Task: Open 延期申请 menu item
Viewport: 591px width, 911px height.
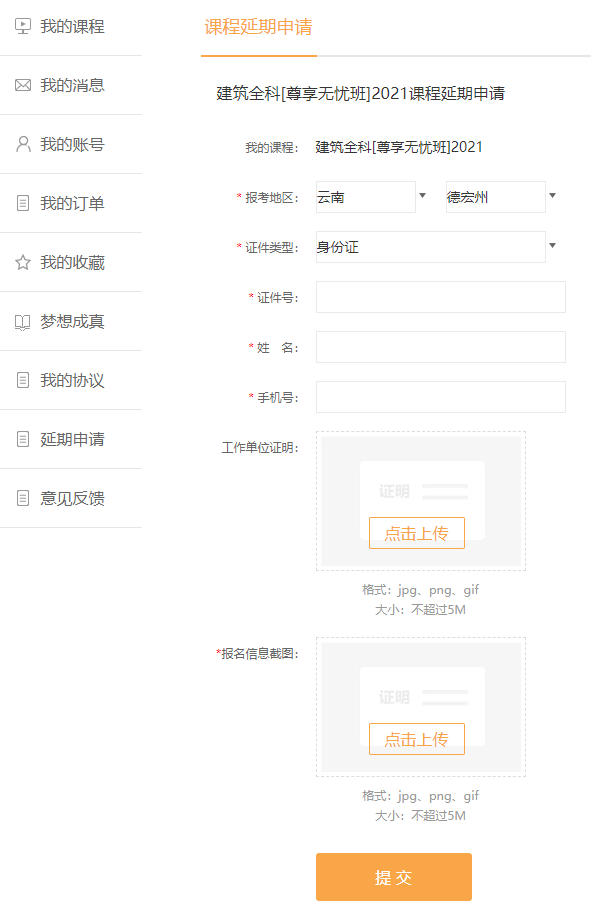Action: [71, 439]
